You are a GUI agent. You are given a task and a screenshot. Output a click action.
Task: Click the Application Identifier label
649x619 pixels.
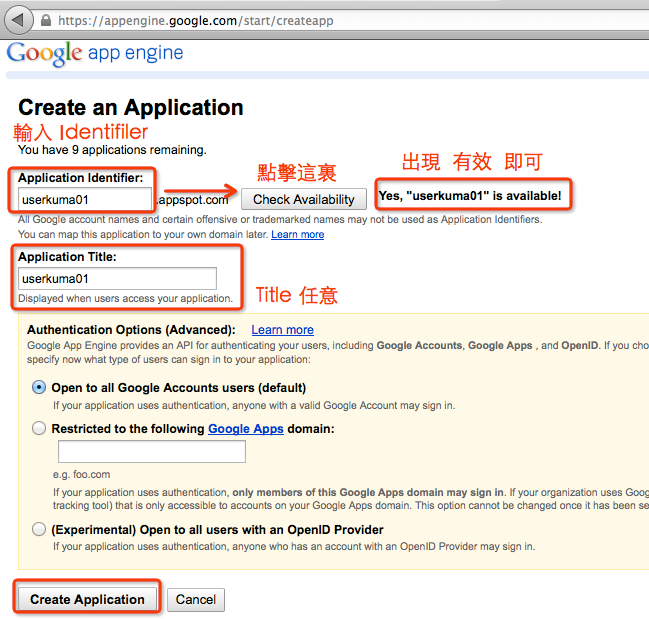(x=80, y=178)
